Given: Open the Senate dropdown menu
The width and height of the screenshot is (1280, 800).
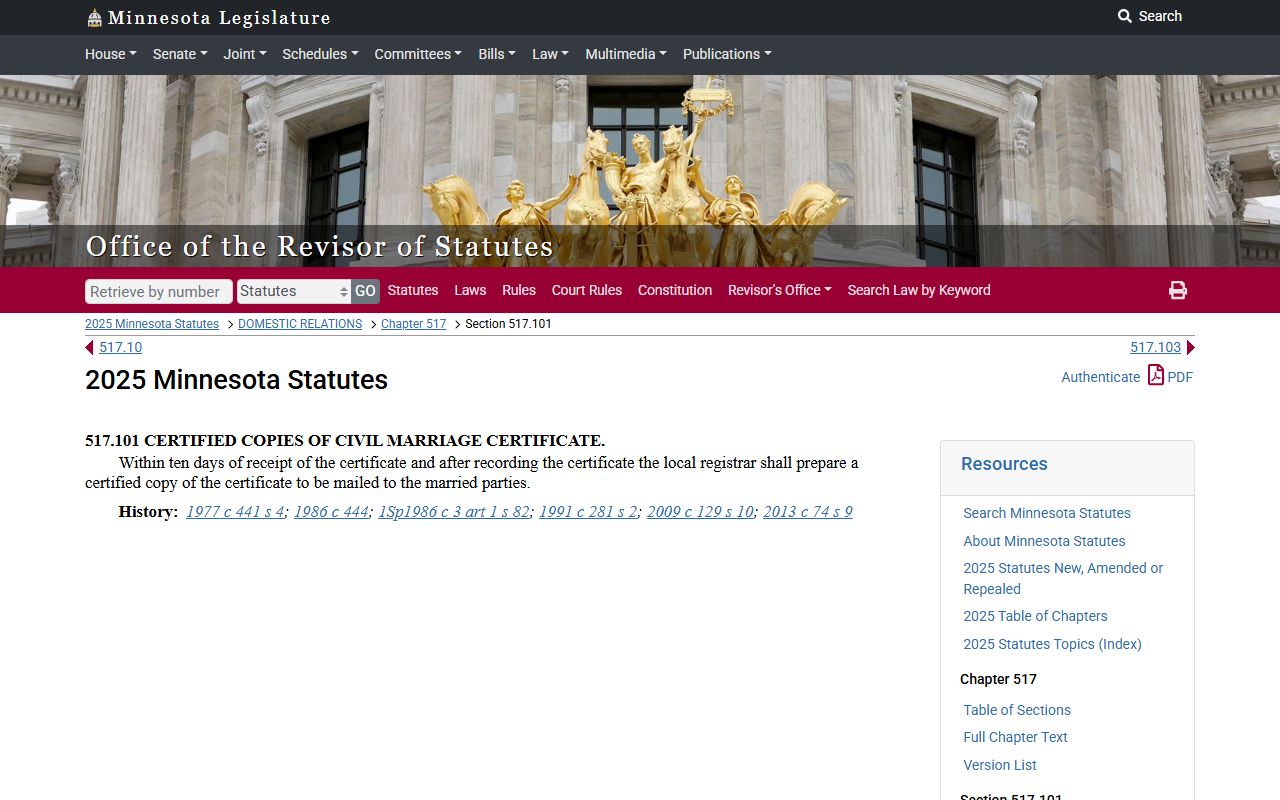Looking at the screenshot, I should click(180, 54).
